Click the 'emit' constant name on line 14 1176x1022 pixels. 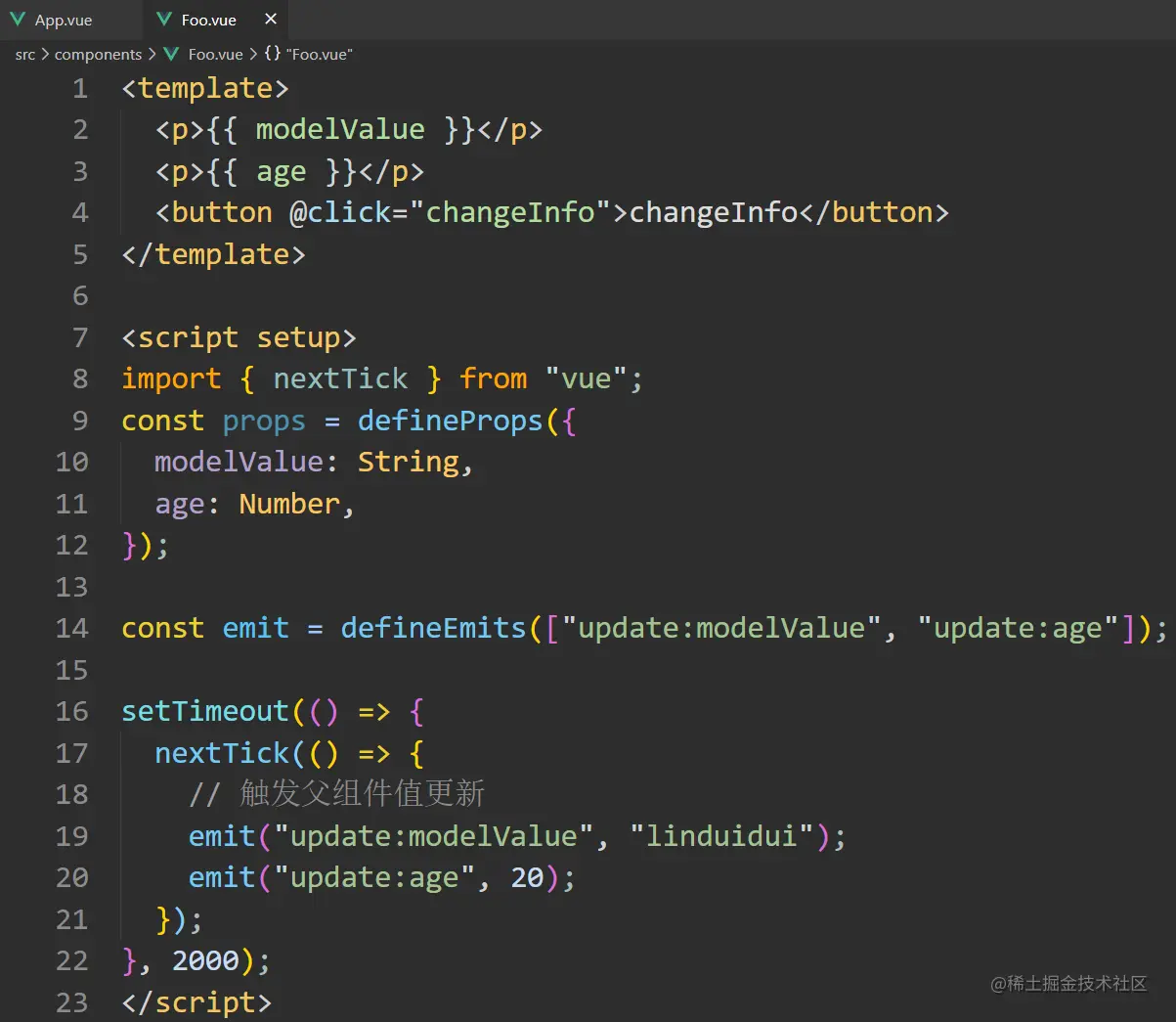[x=256, y=629]
